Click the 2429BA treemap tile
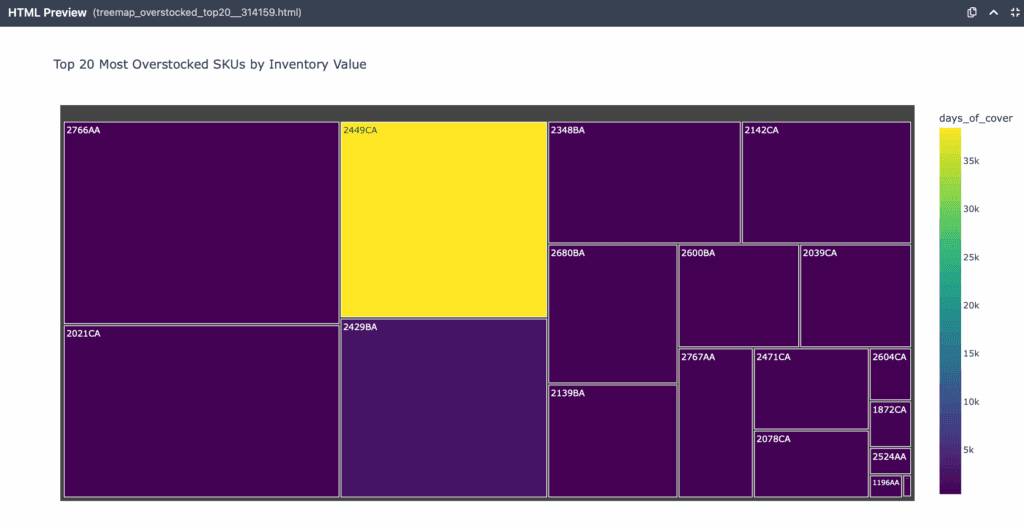The height and width of the screenshot is (523, 1024). click(443, 408)
